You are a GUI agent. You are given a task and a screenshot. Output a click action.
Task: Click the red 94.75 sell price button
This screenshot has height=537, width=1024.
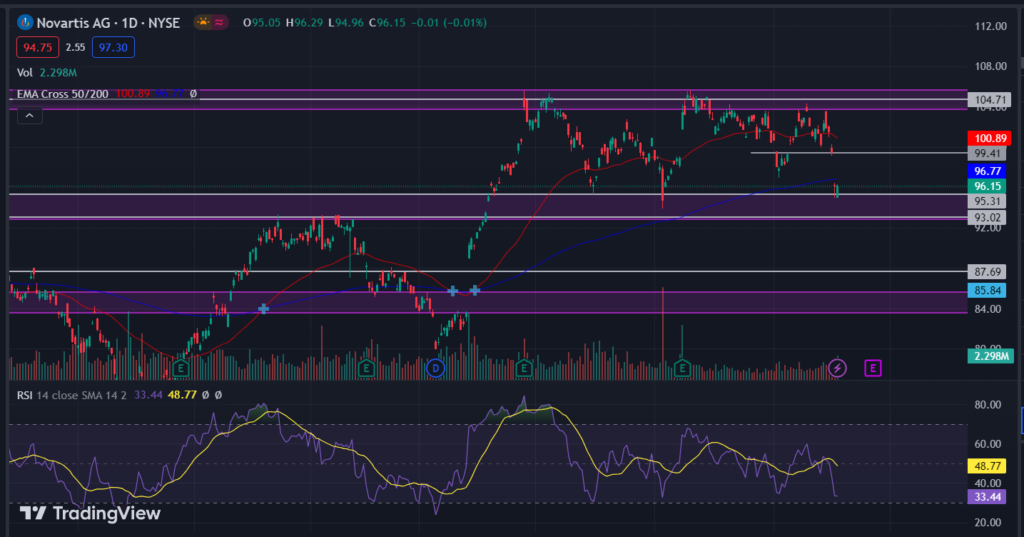pyautogui.click(x=37, y=47)
